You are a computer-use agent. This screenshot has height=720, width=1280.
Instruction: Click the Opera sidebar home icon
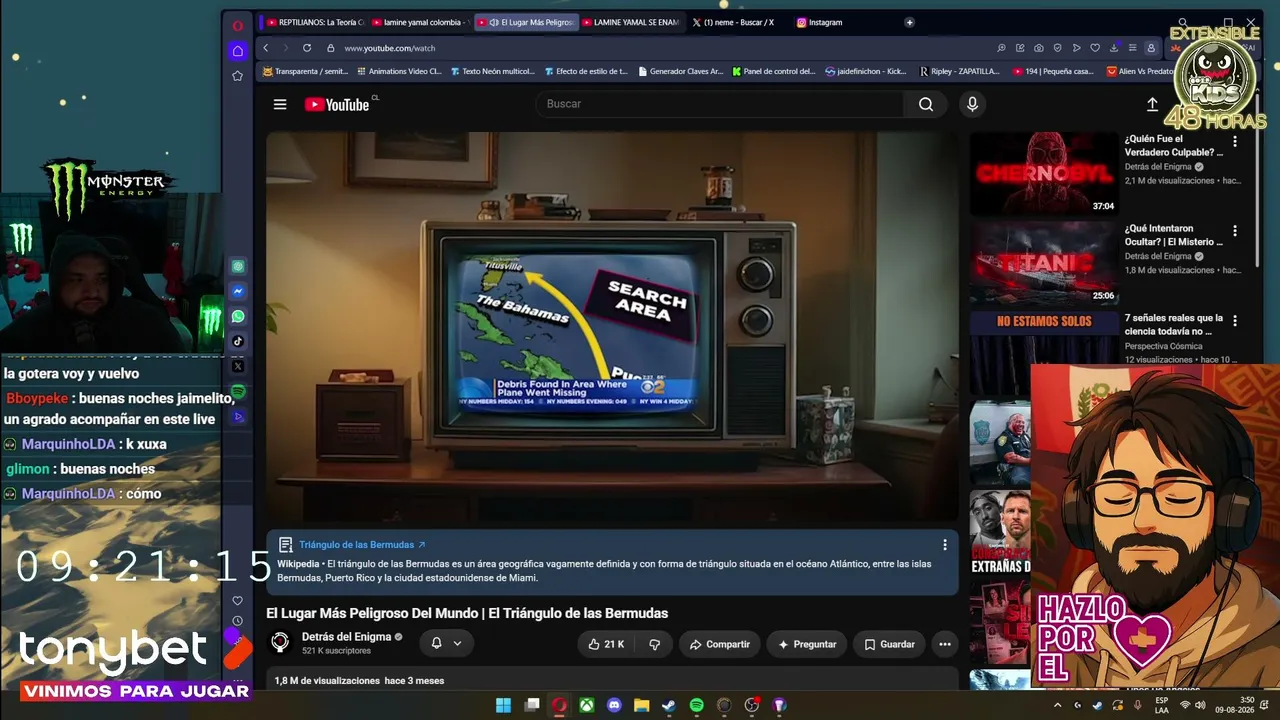pyautogui.click(x=237, y=51)
